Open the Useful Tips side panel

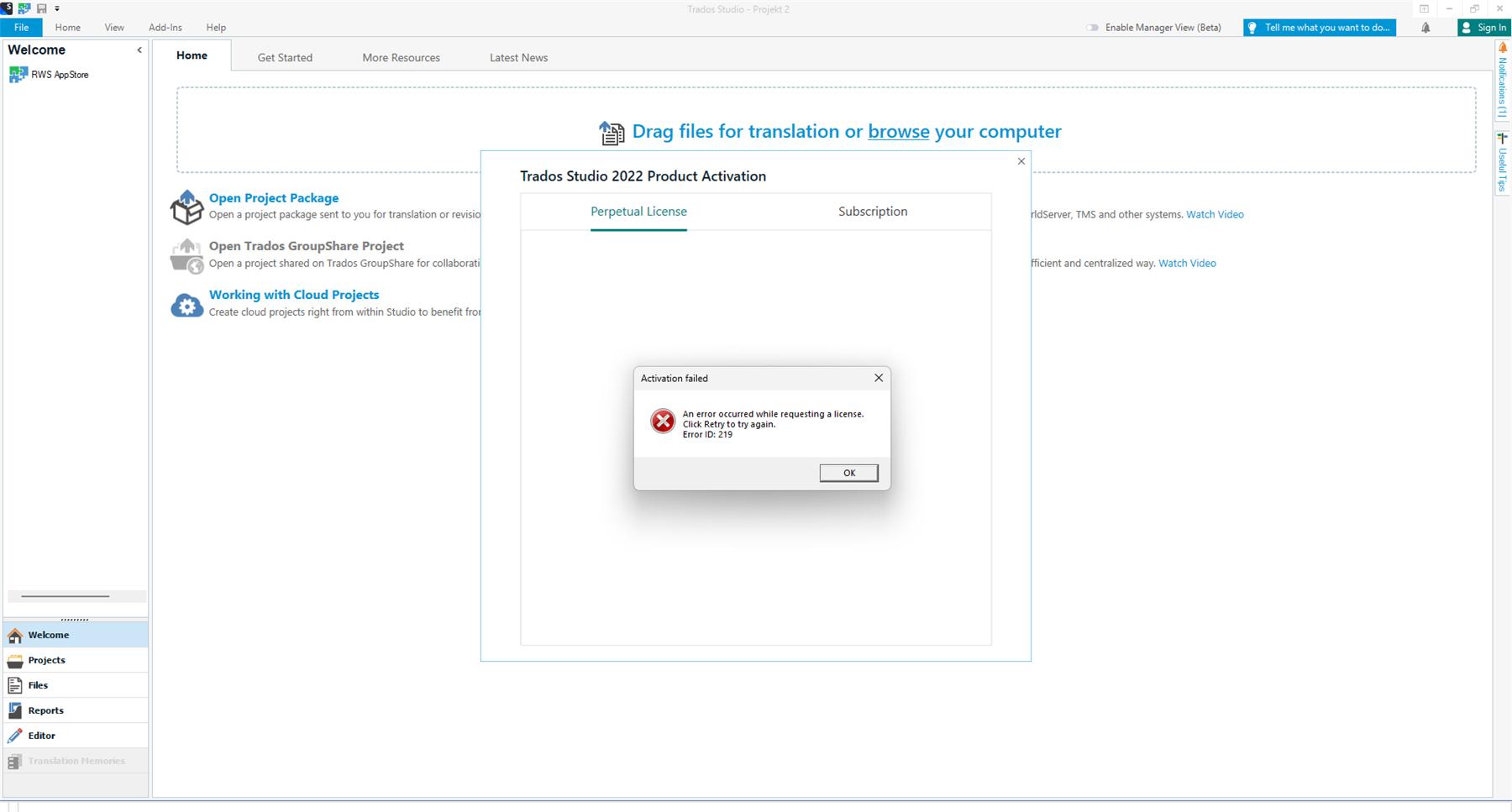[x=1503, y=162]
